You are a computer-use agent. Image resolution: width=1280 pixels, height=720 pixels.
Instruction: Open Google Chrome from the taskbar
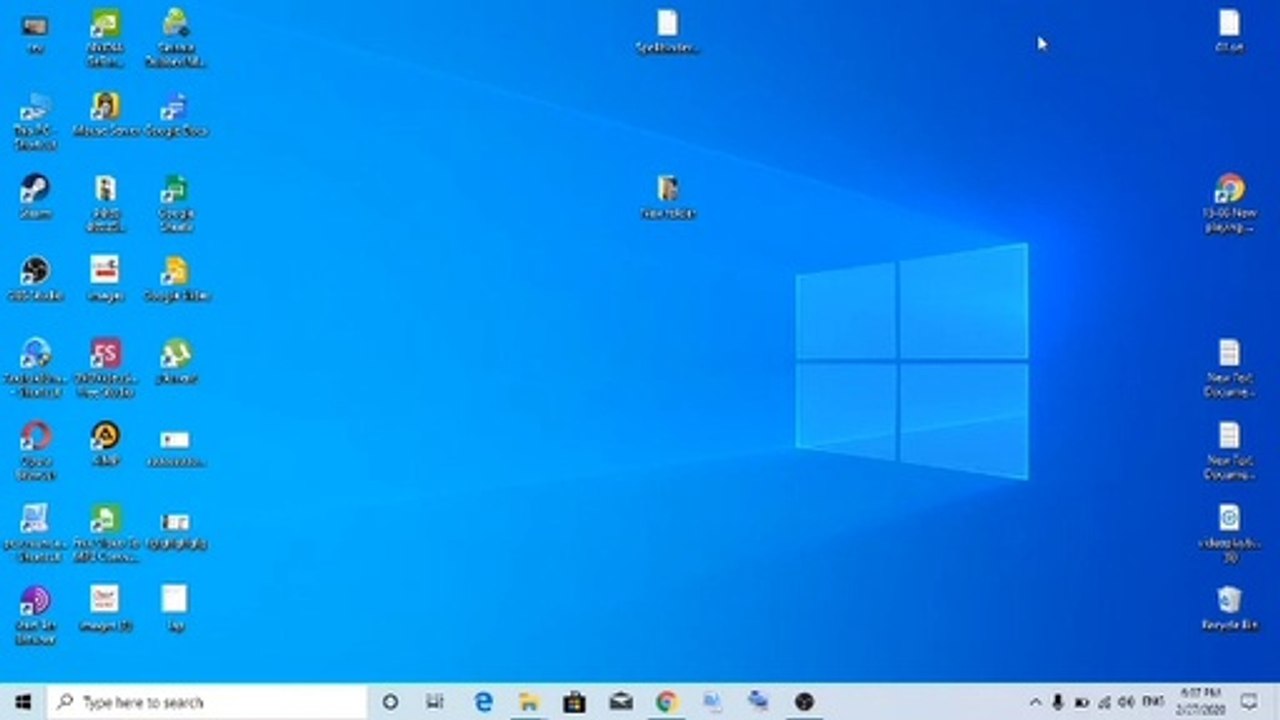(666, 702)
